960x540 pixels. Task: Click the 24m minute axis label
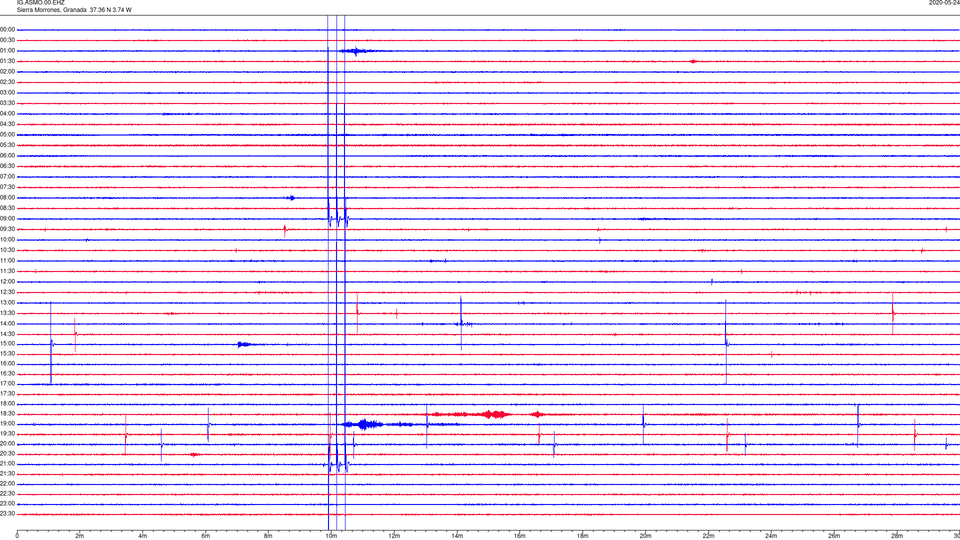pyautogui.click(x=771, y=536)
